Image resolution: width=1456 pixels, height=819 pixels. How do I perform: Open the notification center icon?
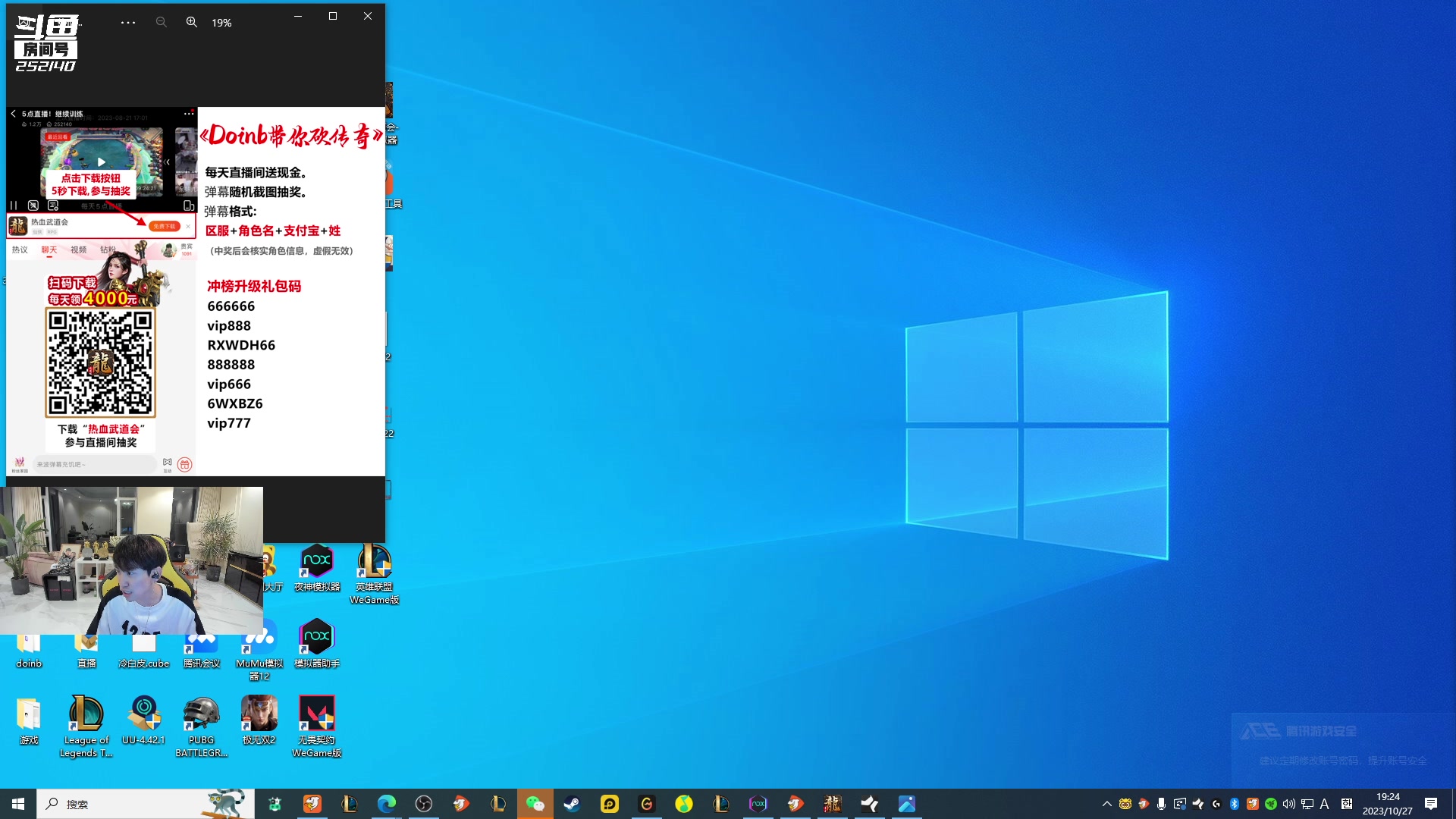[1431, 804]
